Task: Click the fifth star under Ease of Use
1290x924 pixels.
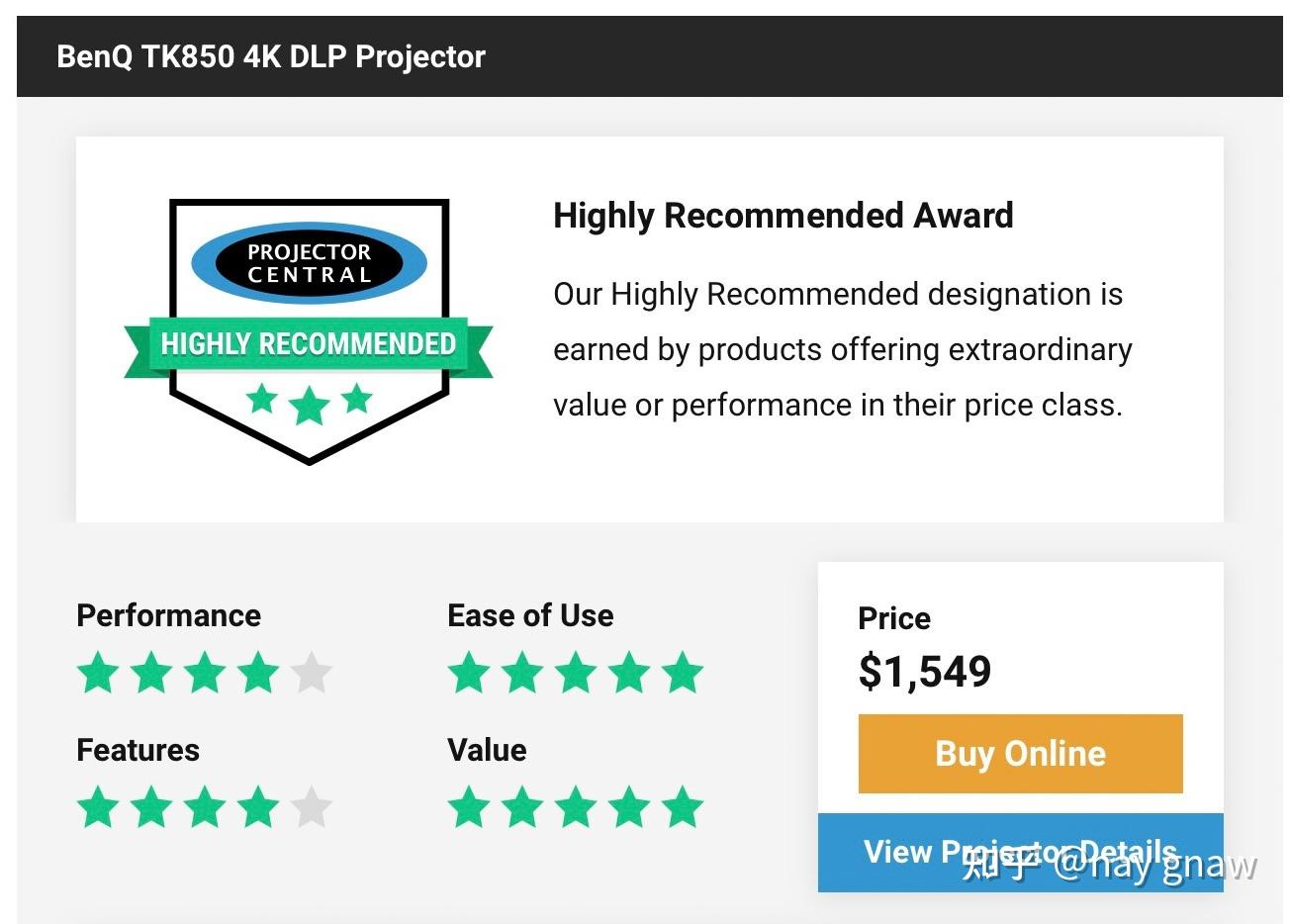Action: 683,672
